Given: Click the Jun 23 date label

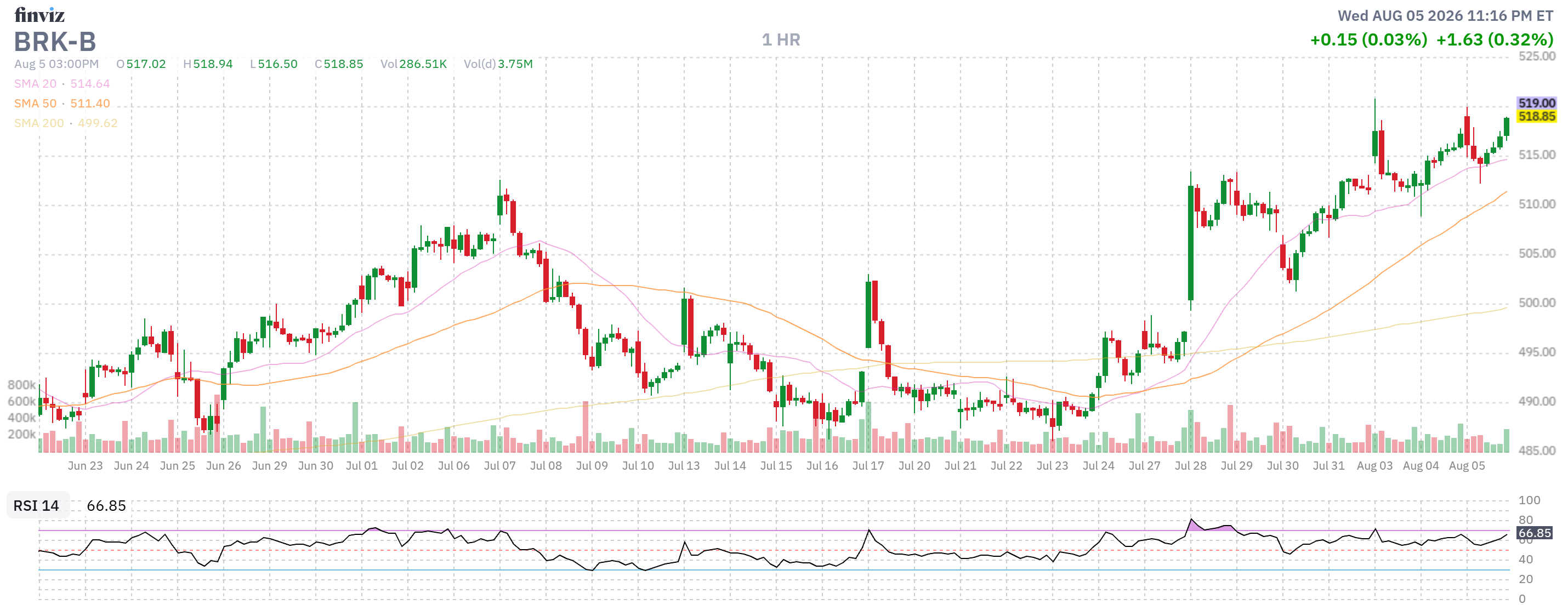Looking at the screenshot, I should (85, 466).
